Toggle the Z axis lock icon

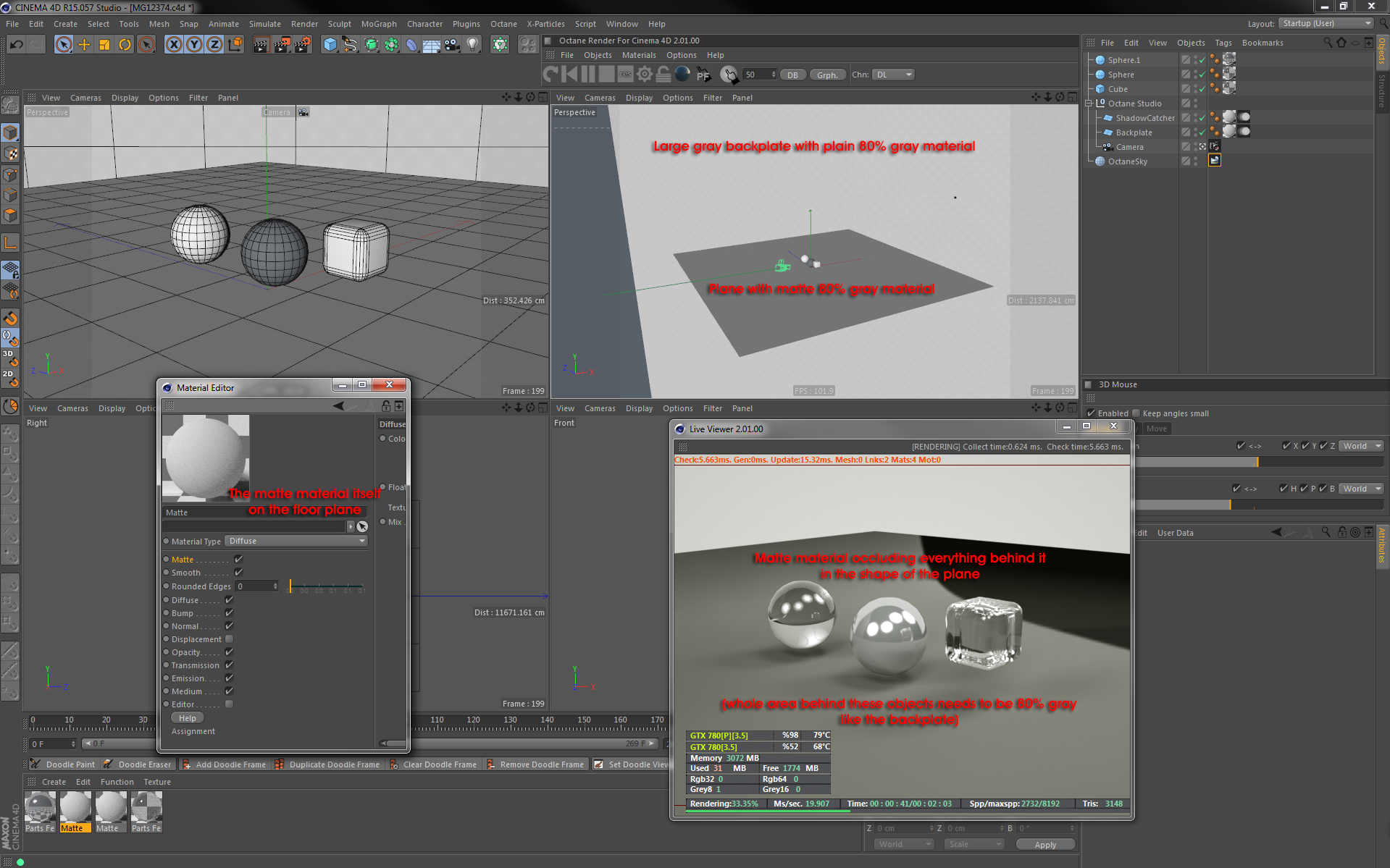coord(214,45)
